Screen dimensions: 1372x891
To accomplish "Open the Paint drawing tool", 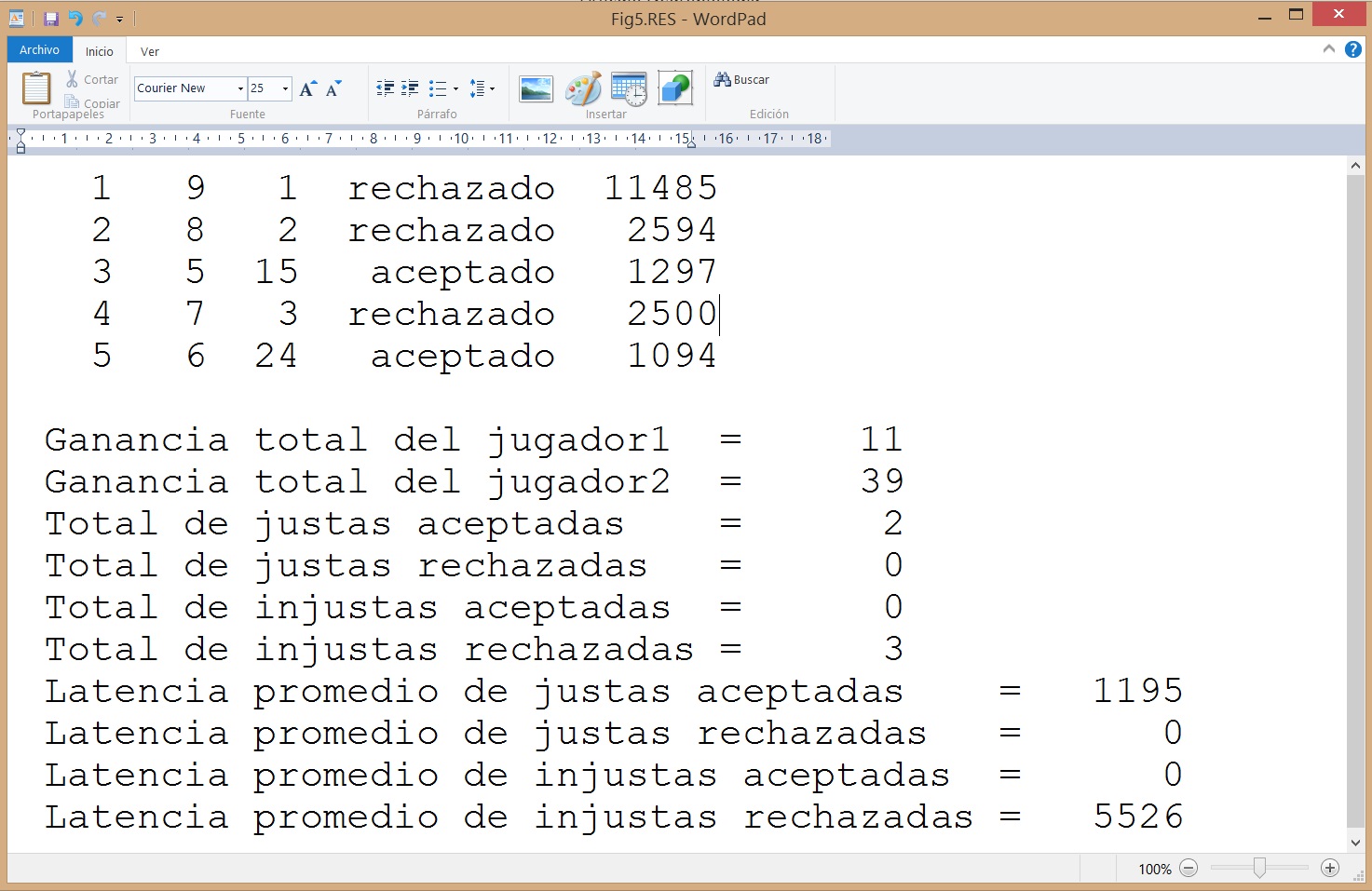I will [583, 88].
